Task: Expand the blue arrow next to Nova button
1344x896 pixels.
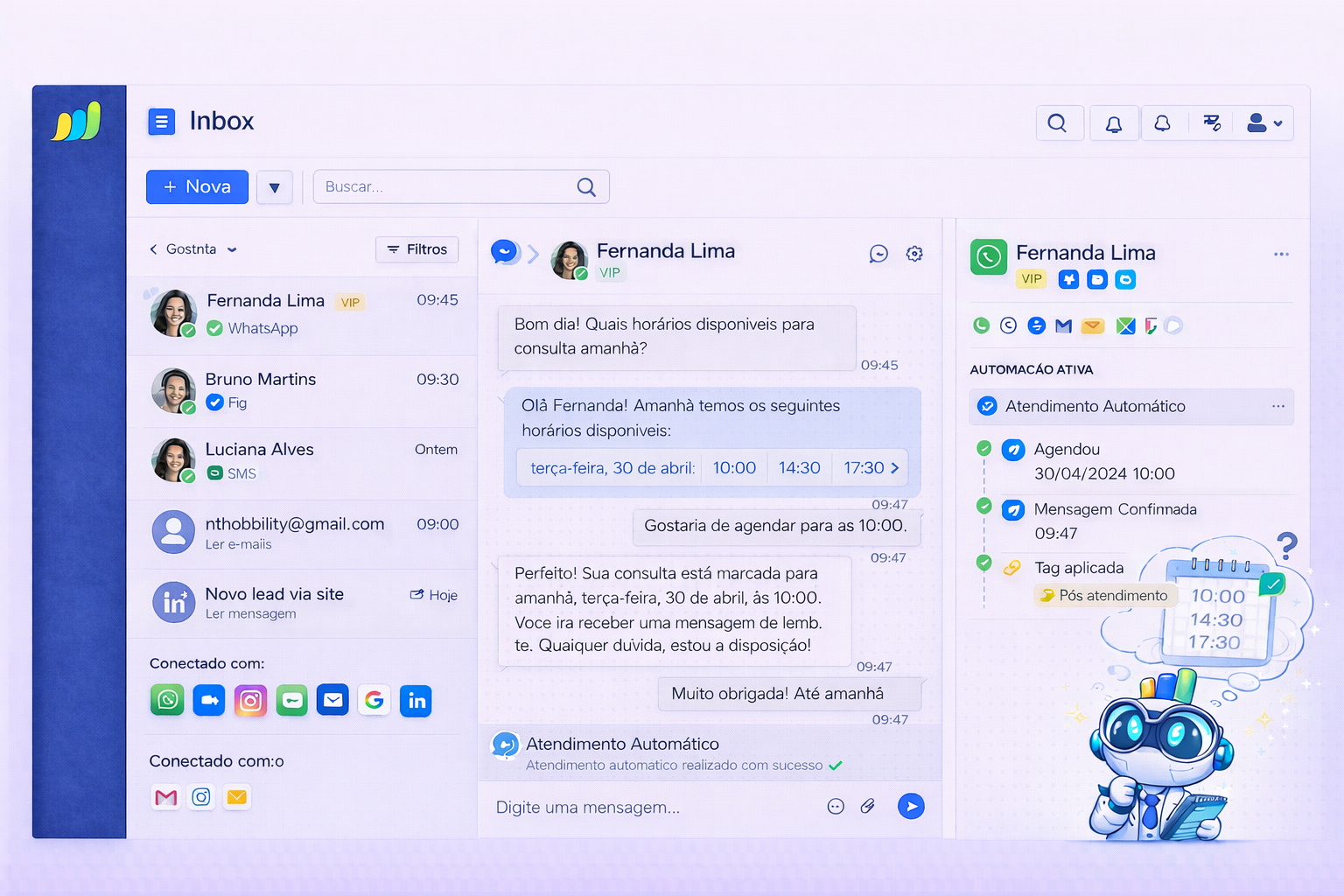Action: click(x=274, y=186)
